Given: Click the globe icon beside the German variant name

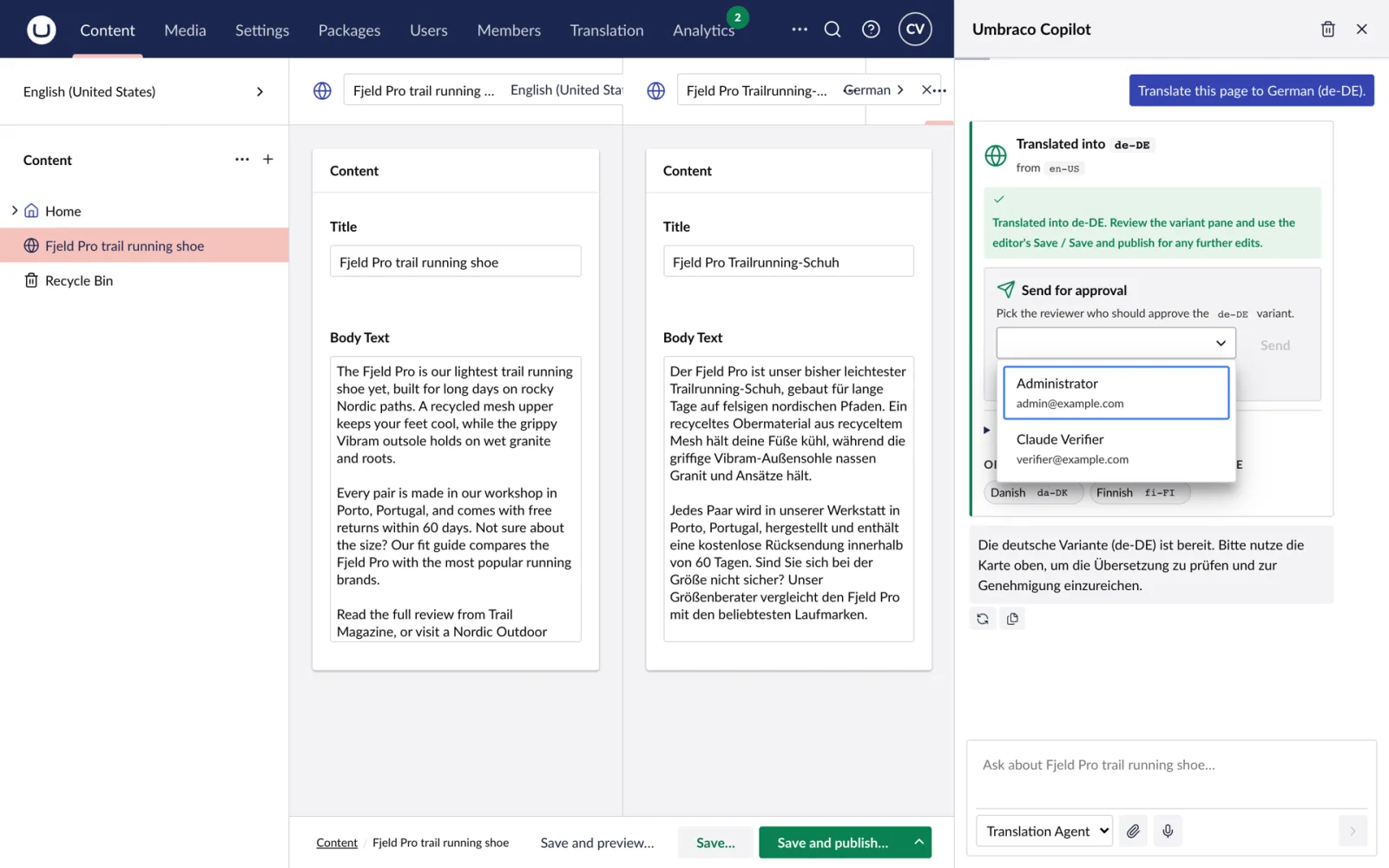Looking at the screenshot, I should tap(656, 90).
